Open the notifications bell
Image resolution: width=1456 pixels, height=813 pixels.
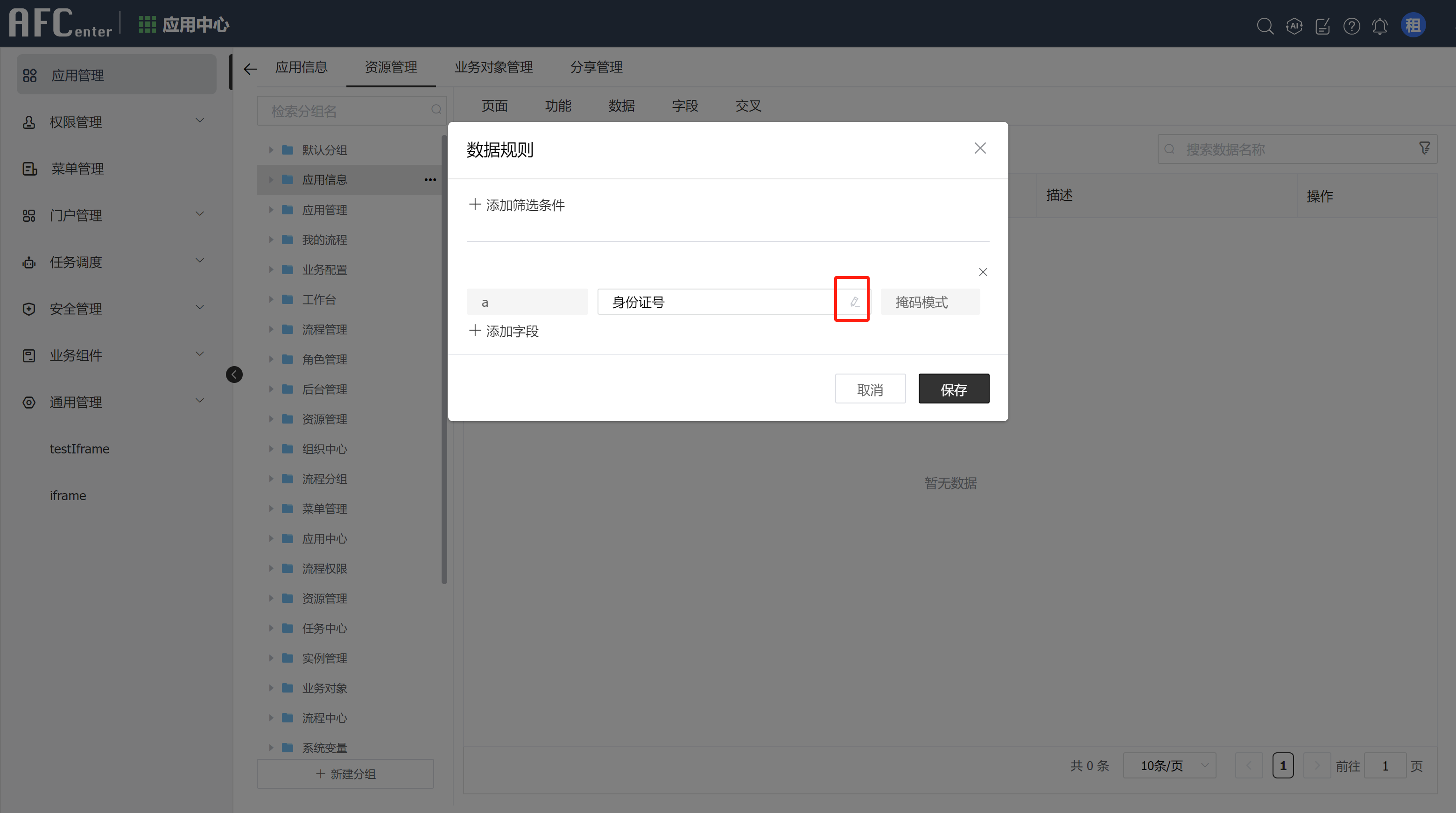point(1380,26)
